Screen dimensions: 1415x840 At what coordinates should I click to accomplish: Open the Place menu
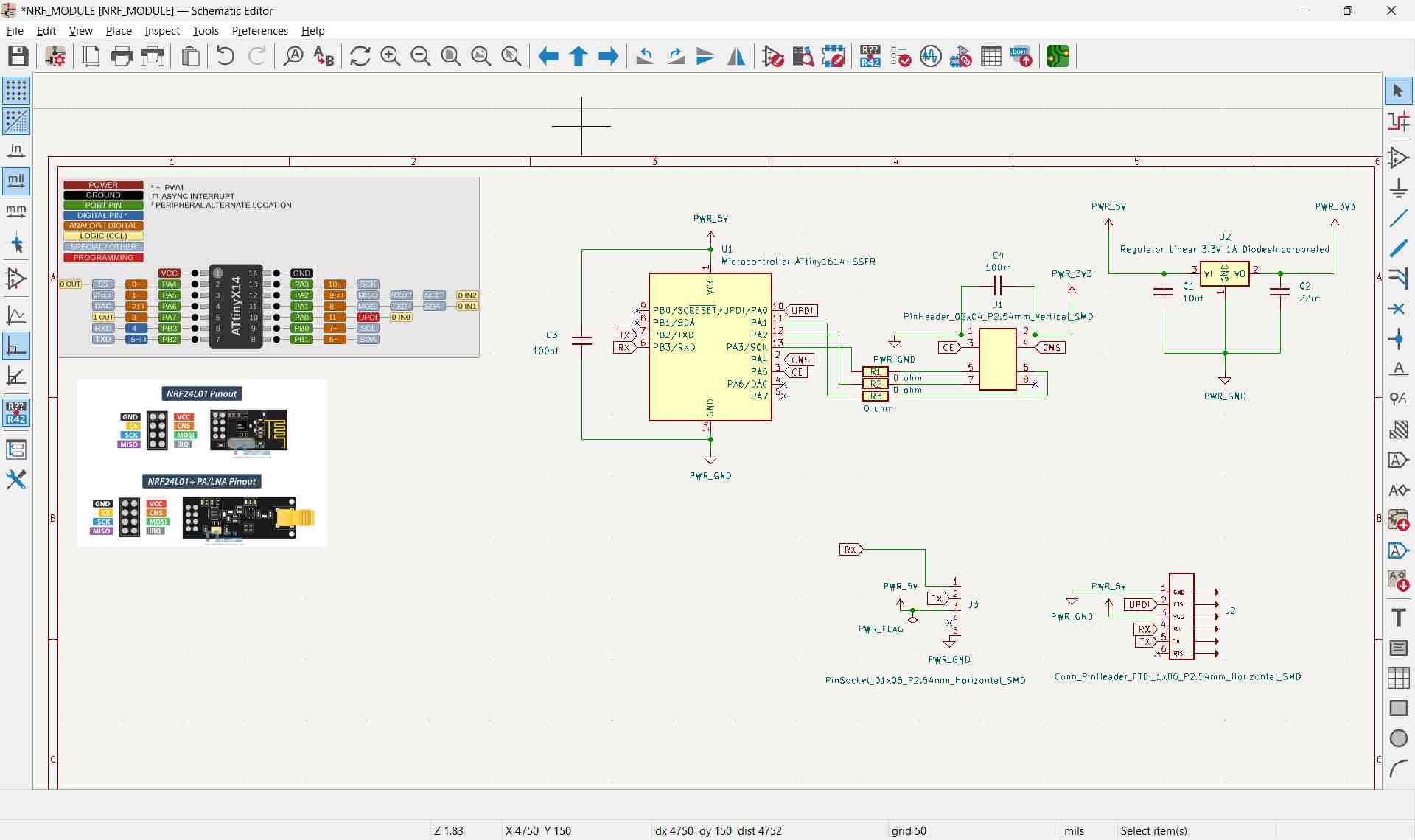[x=119, y=31]
